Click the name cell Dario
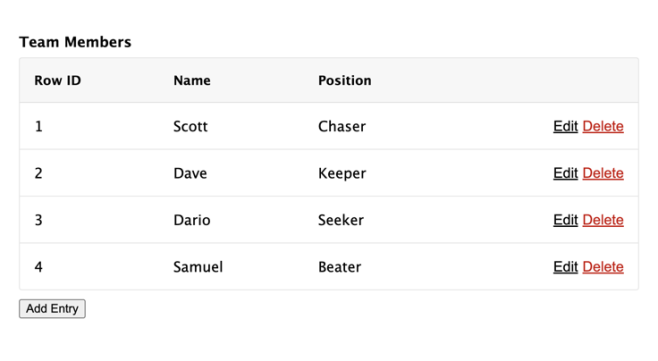 [192, 220]
